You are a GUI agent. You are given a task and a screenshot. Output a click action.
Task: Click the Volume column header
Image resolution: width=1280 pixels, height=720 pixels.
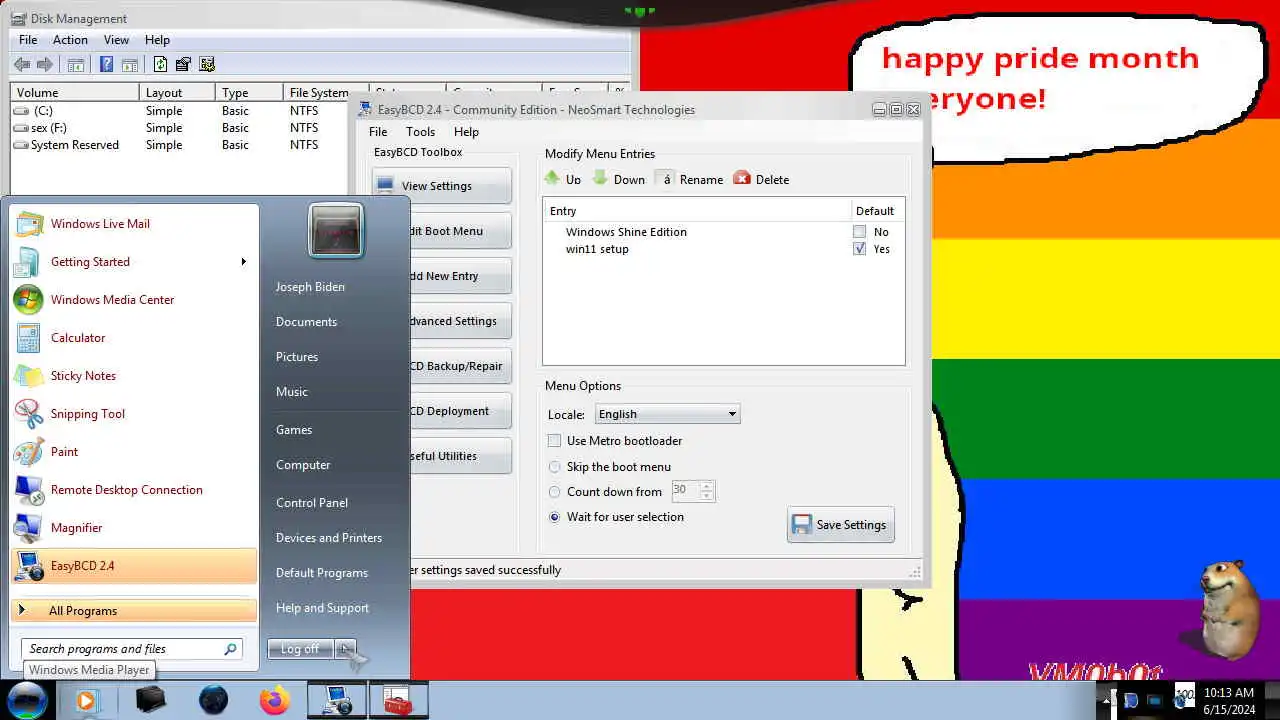pyautogui.click(x=75, y=92)
